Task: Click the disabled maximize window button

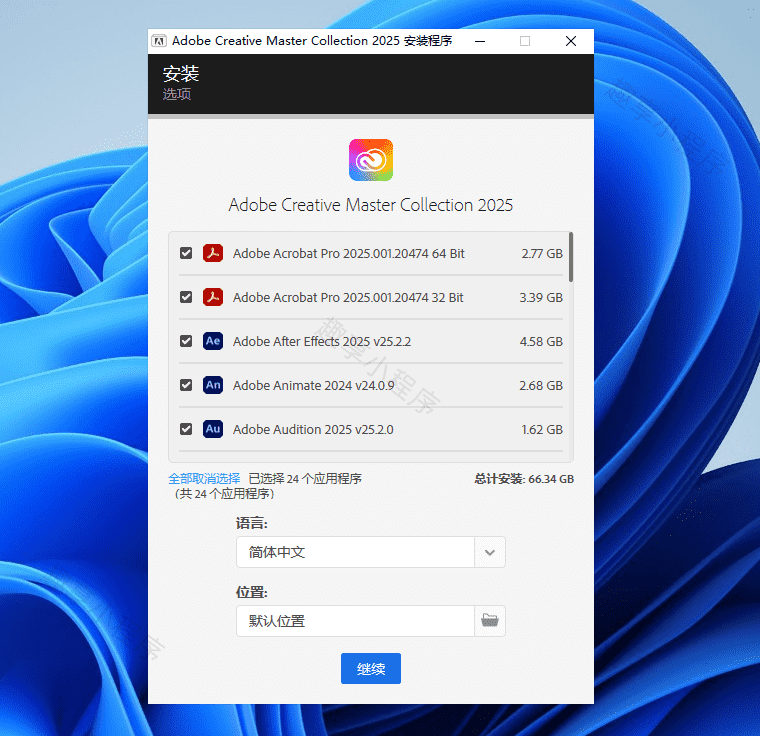Action: click(x=525, y=41)
